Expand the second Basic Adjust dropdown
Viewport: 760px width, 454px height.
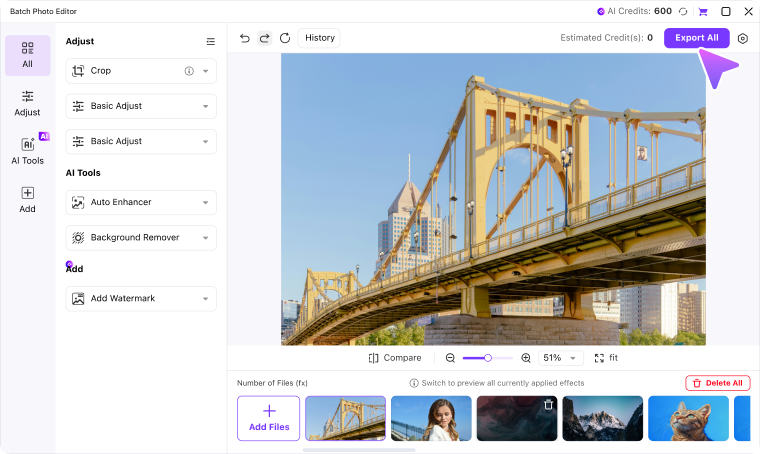tap(206, 141)
